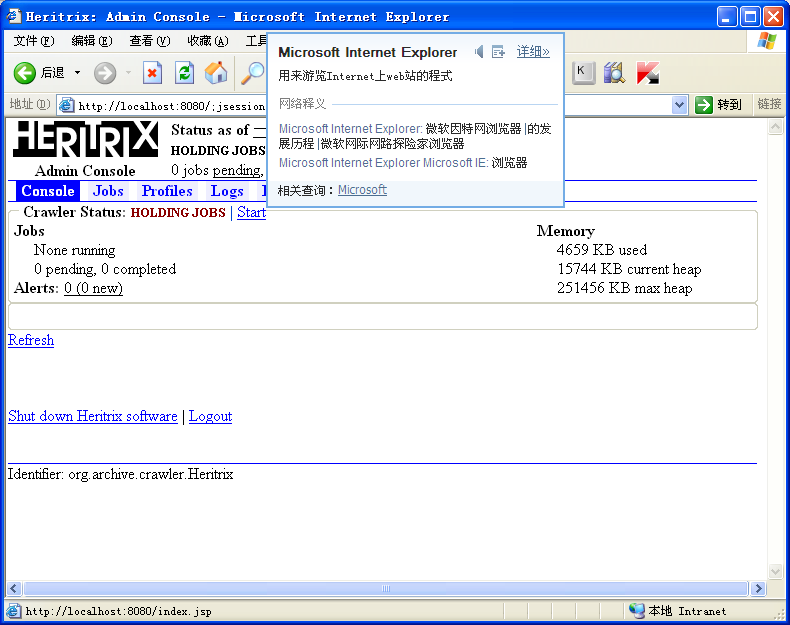Viewport: 790px width, 625px height.
Task: Click the Identifier org.archive.crawler.Heritrix text
Action: pyautogui.click(x=120, y=474)
